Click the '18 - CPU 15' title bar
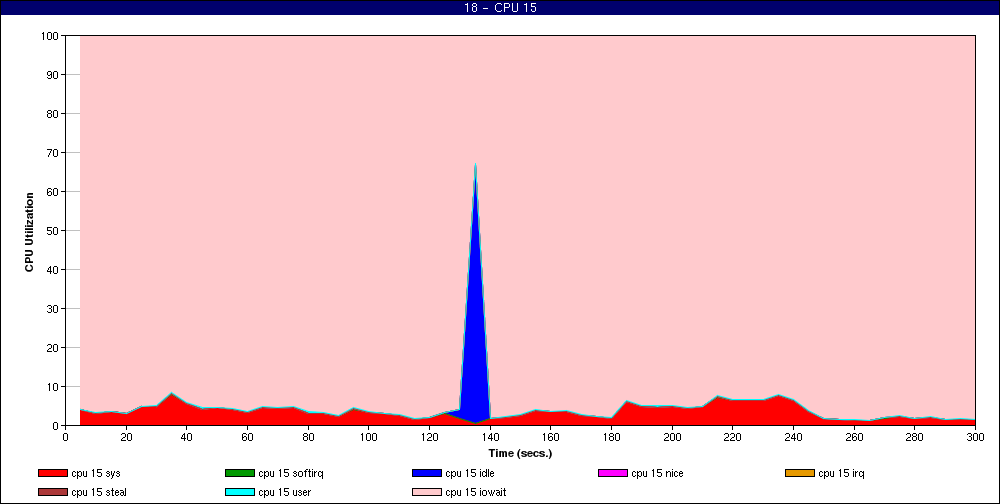1000x504 pixels. pyautogui.click(x=500, y=8)
